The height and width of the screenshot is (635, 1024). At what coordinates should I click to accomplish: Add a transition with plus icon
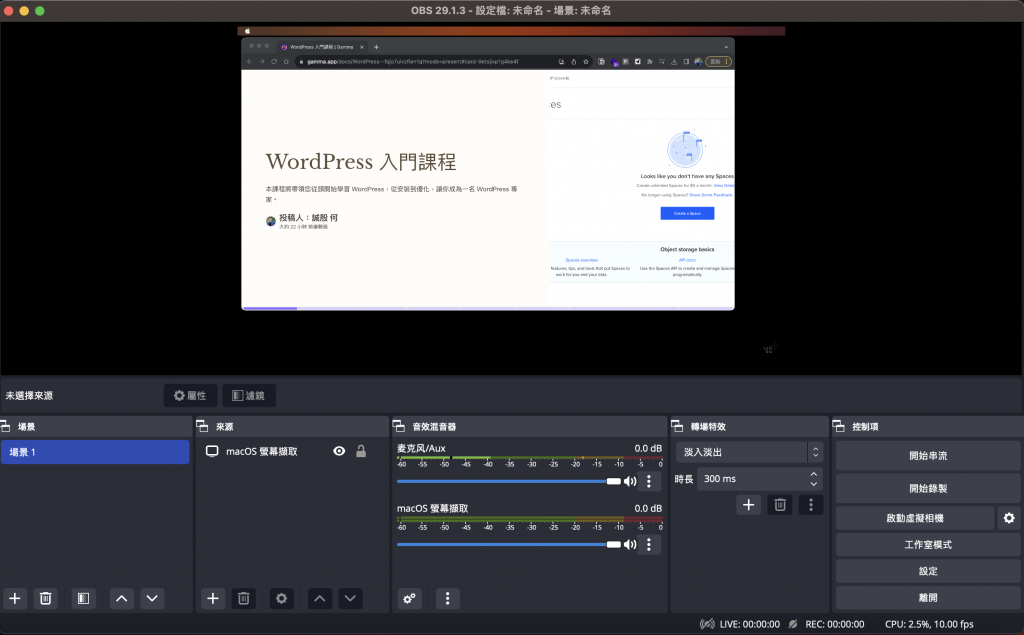(x=748, y=505)
